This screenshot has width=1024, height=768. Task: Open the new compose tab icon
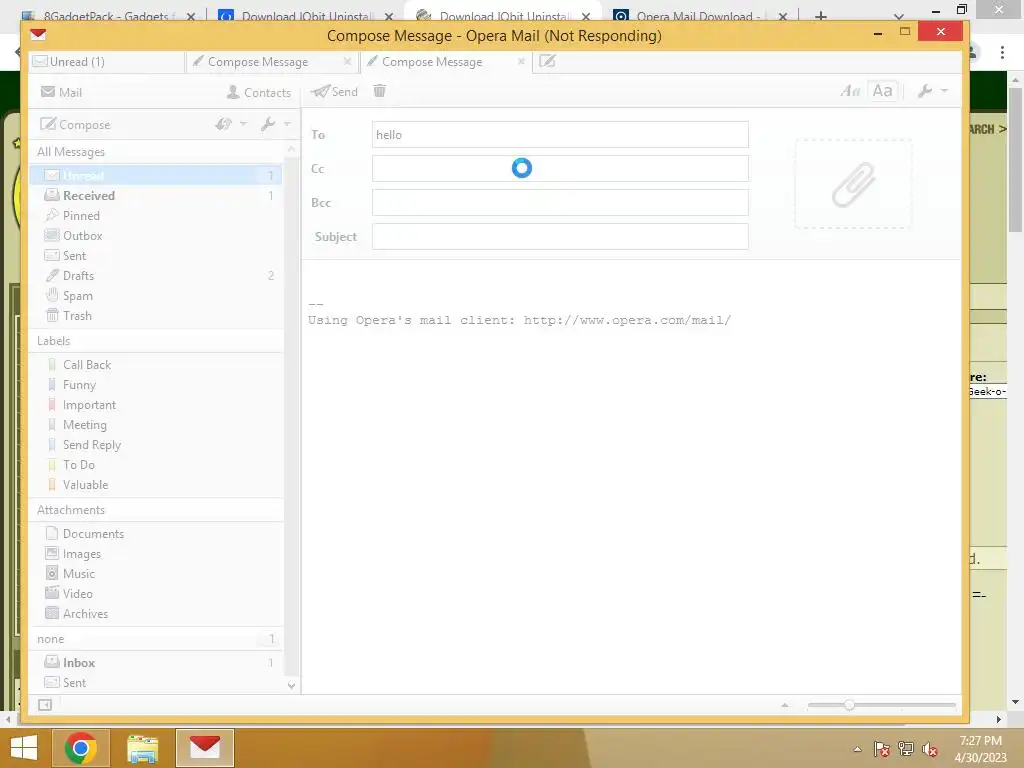547,61
